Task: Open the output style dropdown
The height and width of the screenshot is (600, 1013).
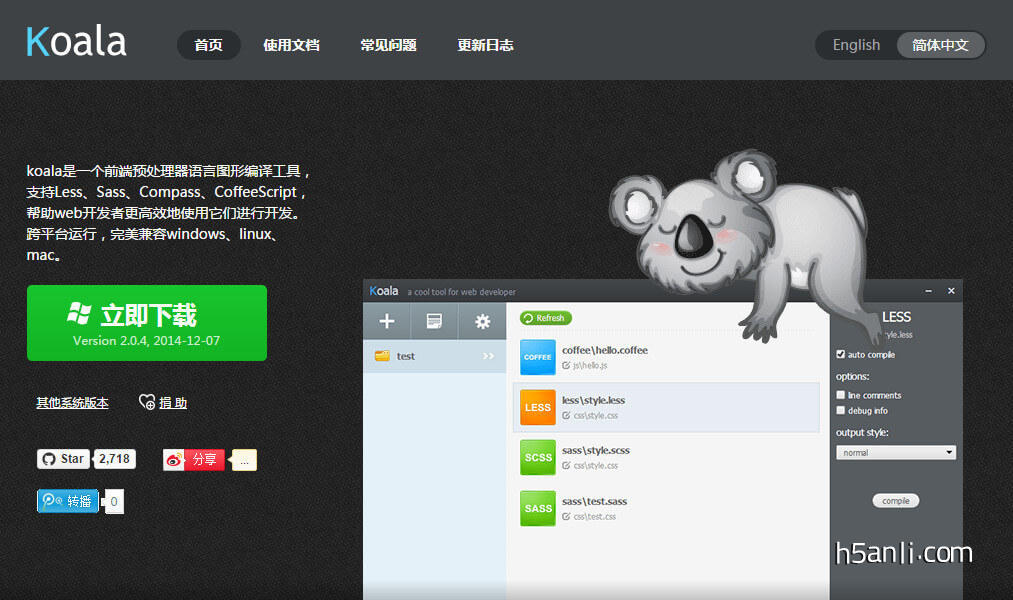Action: click(895, 453)
